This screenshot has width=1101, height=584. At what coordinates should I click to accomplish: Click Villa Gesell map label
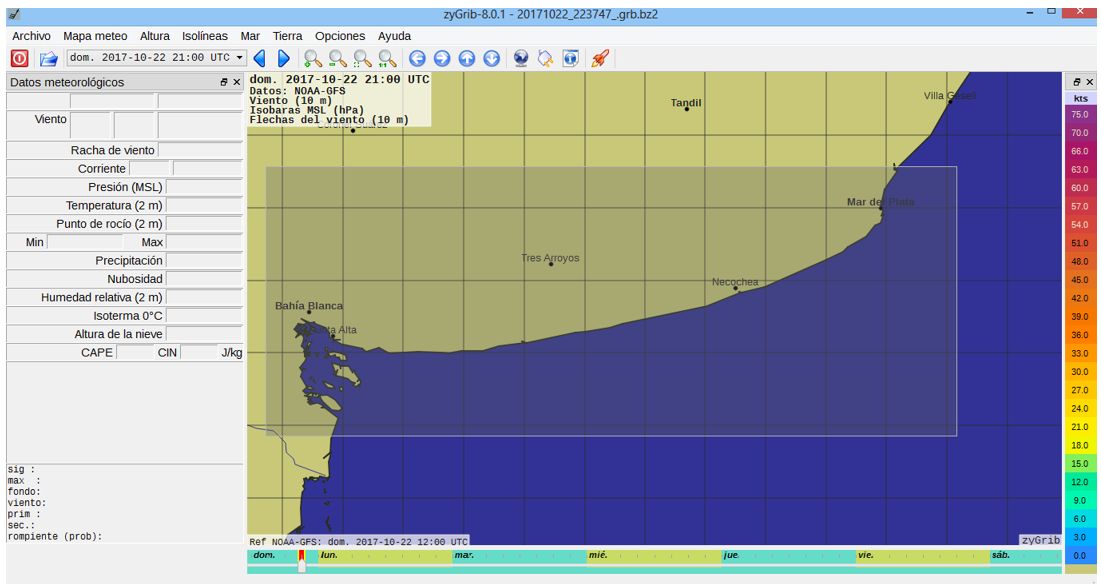point(950,95)
